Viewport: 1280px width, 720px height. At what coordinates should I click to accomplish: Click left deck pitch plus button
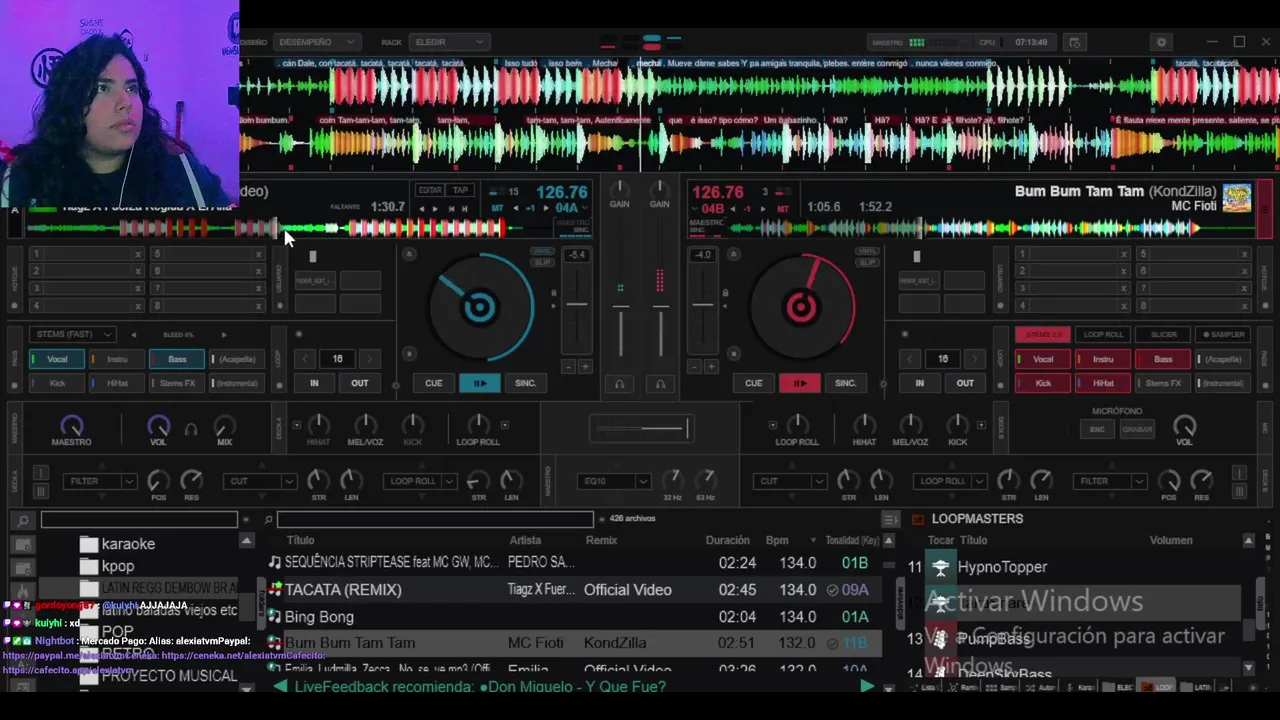[x=584, y=367]
